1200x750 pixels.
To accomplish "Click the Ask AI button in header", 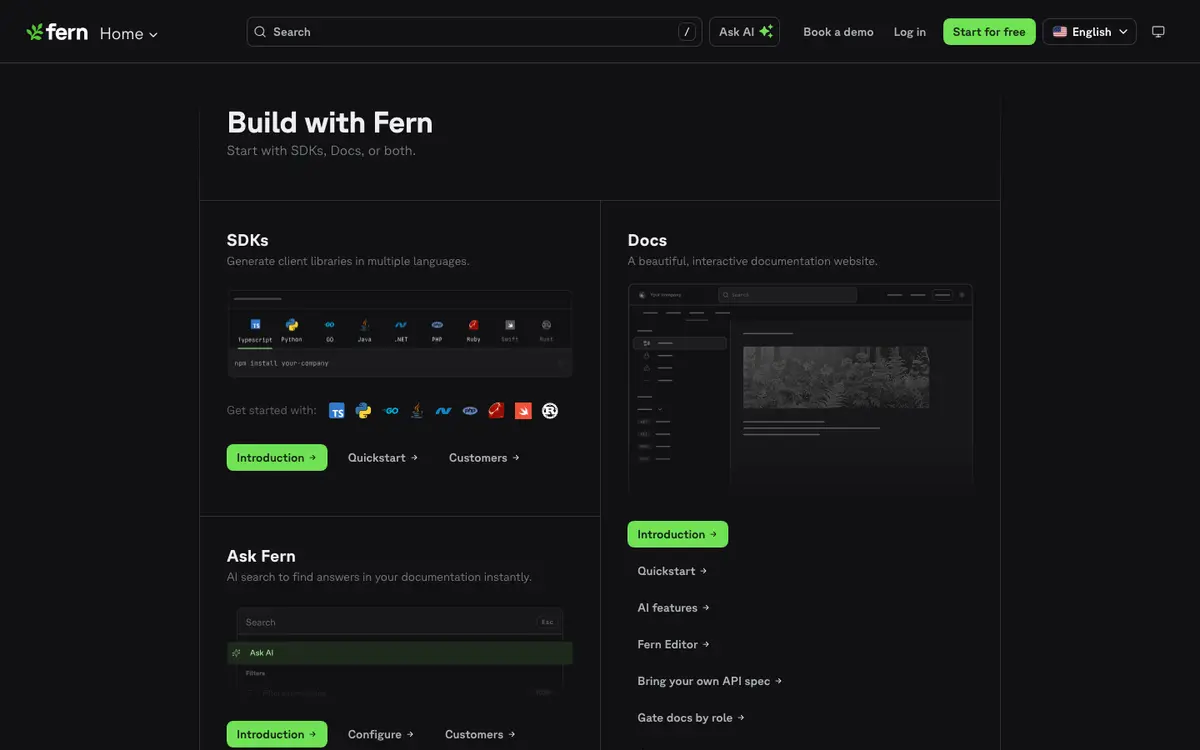I will (x=745, y=32).
